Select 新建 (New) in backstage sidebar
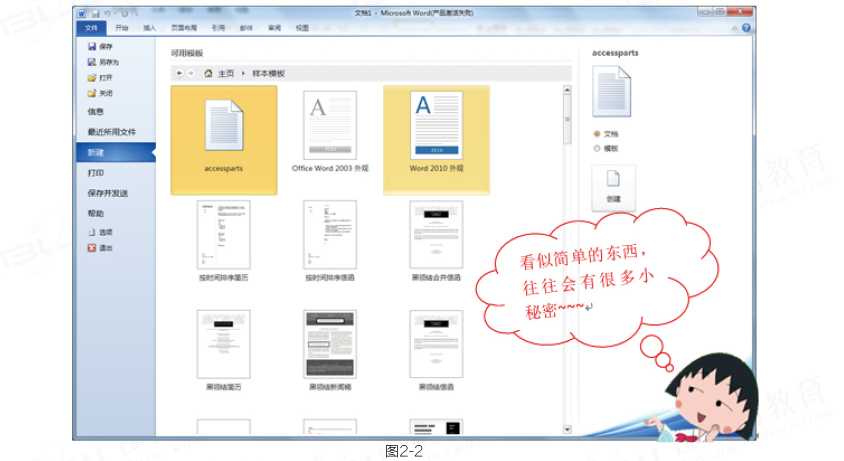Image resolution: width=844 pixels, height=461 pixels. point(116,152)
